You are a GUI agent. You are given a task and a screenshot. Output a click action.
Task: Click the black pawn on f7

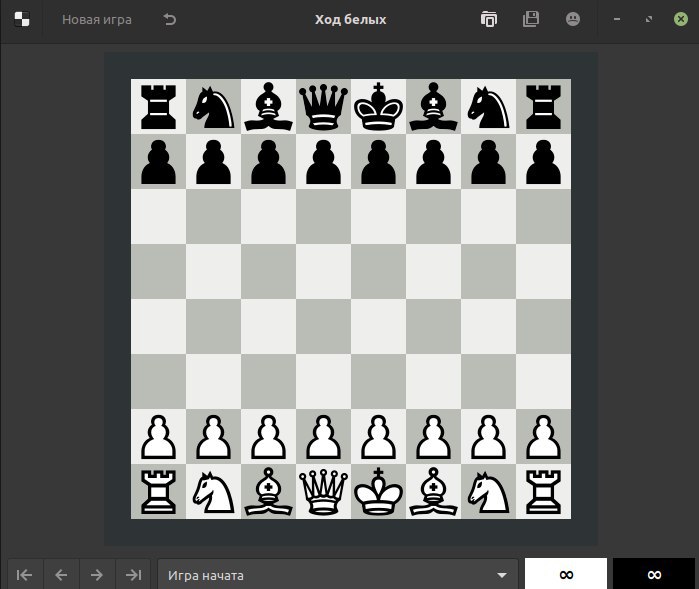click(433, 161)
